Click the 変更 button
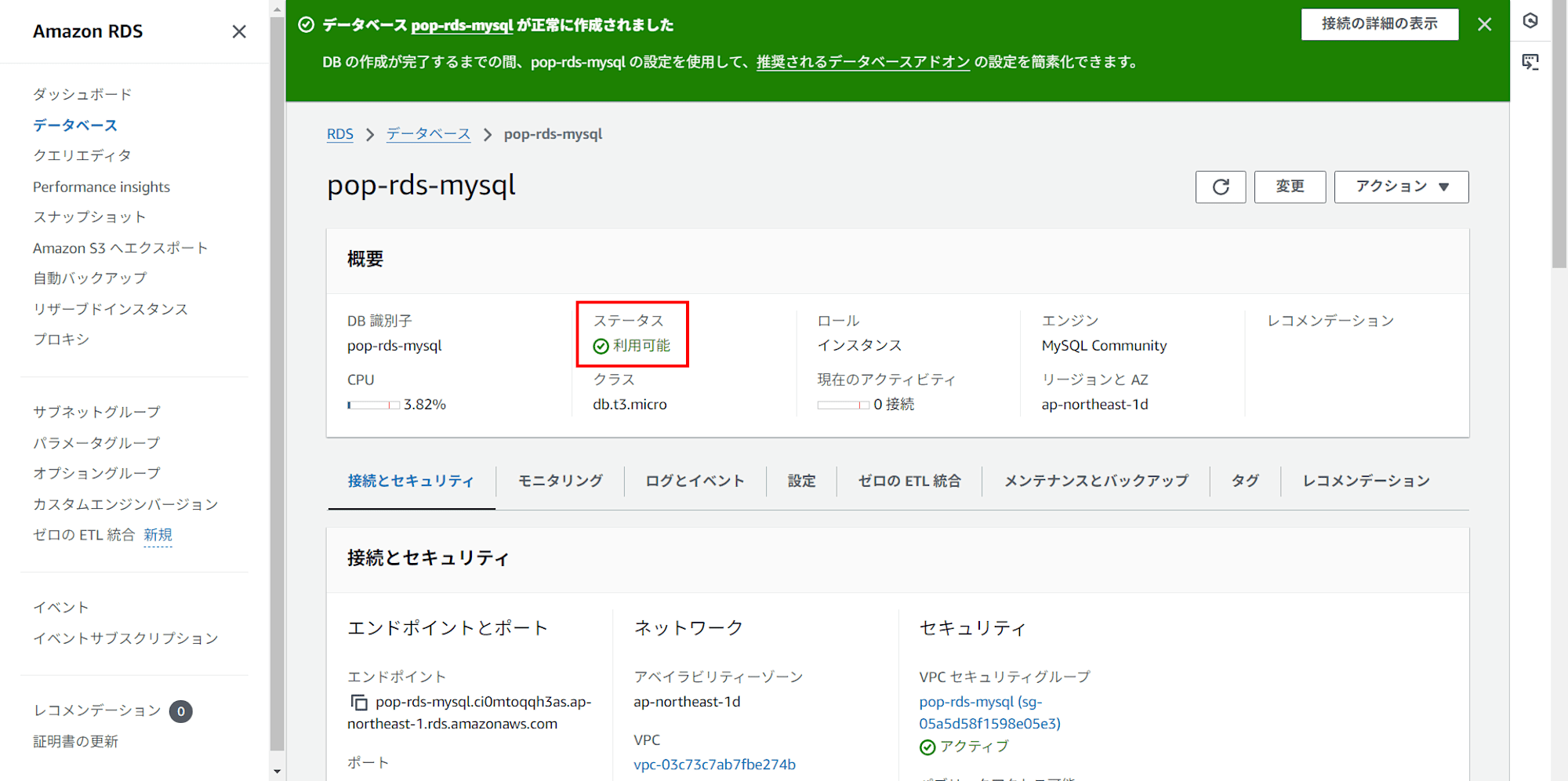 click(x=1290, y=187)
